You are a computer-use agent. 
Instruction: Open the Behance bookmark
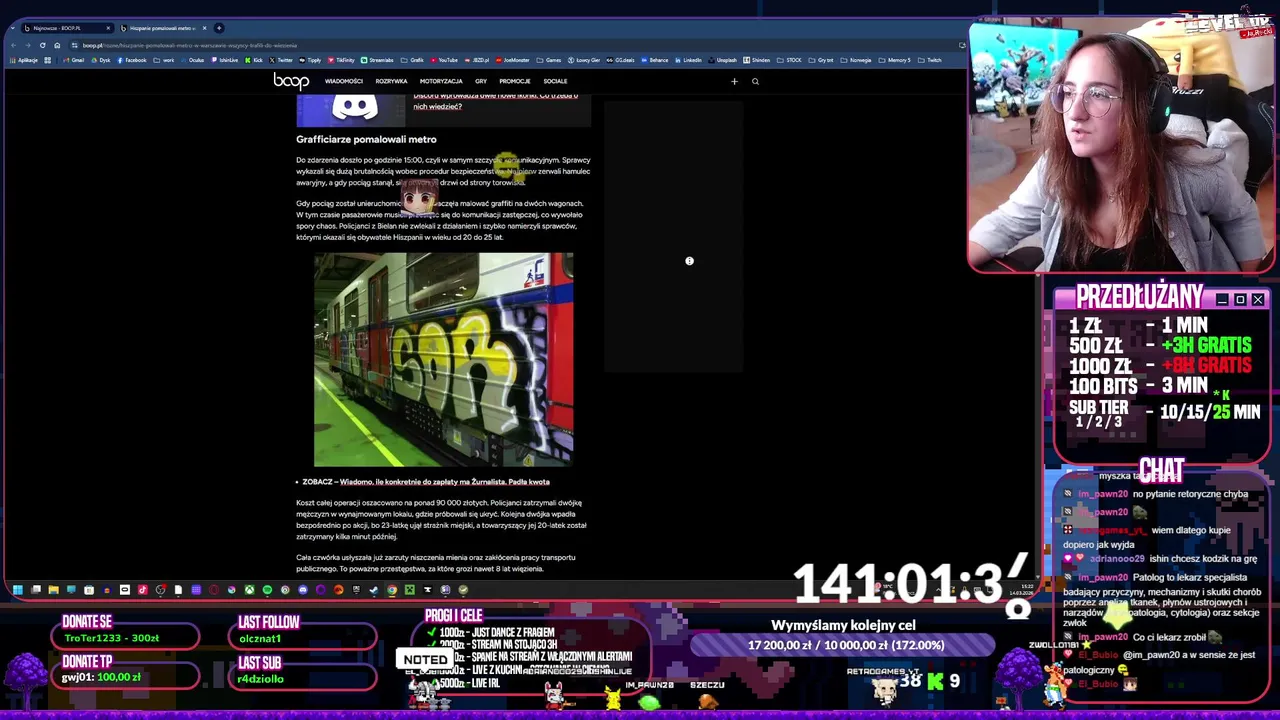pyautogui.click(x=655, y=60)
